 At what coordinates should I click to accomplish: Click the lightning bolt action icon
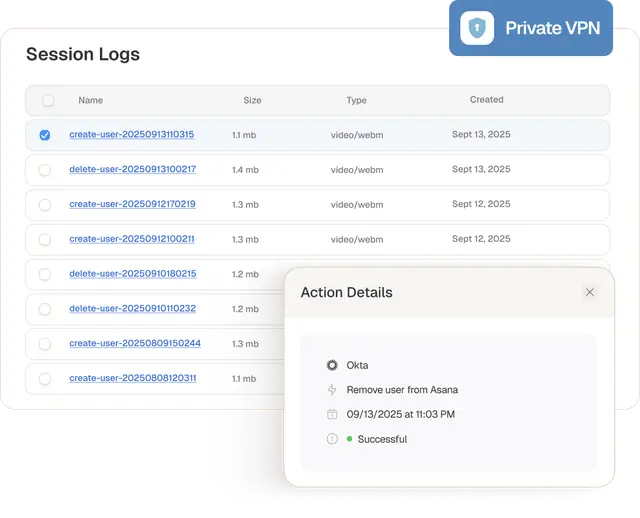click(332, 390)
